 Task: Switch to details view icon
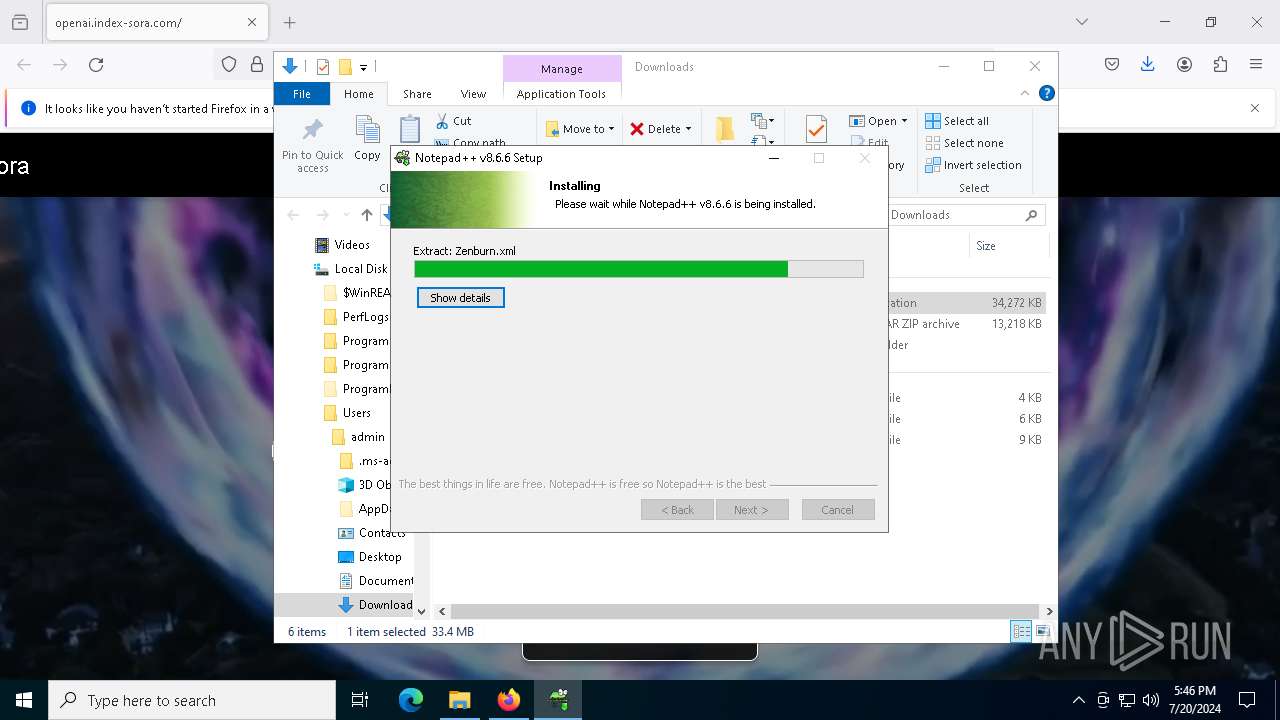(1021, 631)
